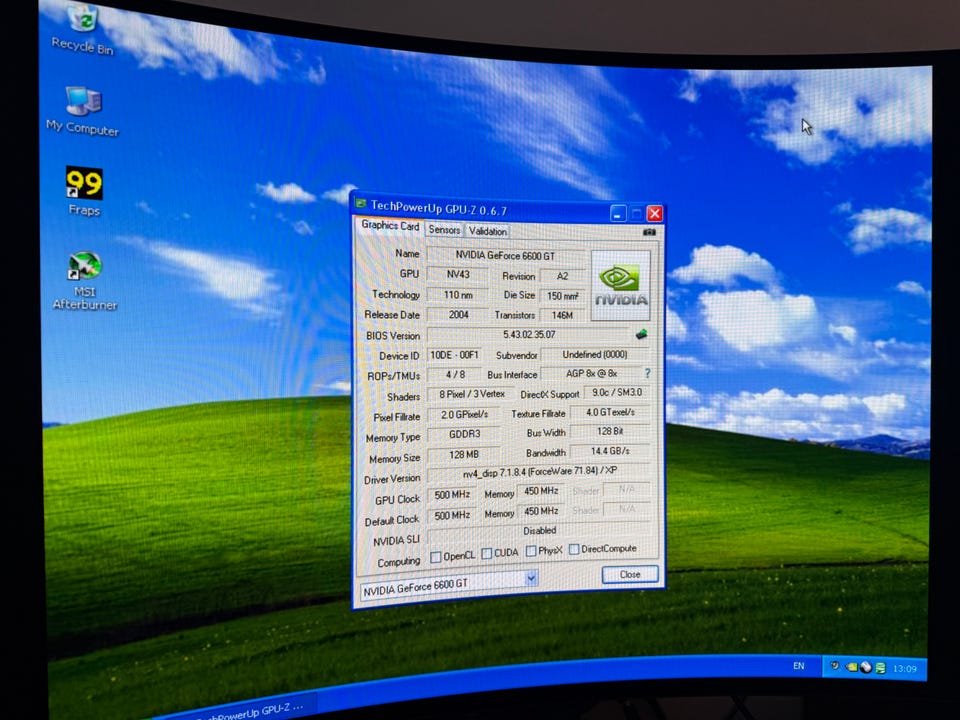The image size is (960, 720).
Task: Click the Name field NVIDIA GeForce 6600 GT
Action: pos(506,255)
